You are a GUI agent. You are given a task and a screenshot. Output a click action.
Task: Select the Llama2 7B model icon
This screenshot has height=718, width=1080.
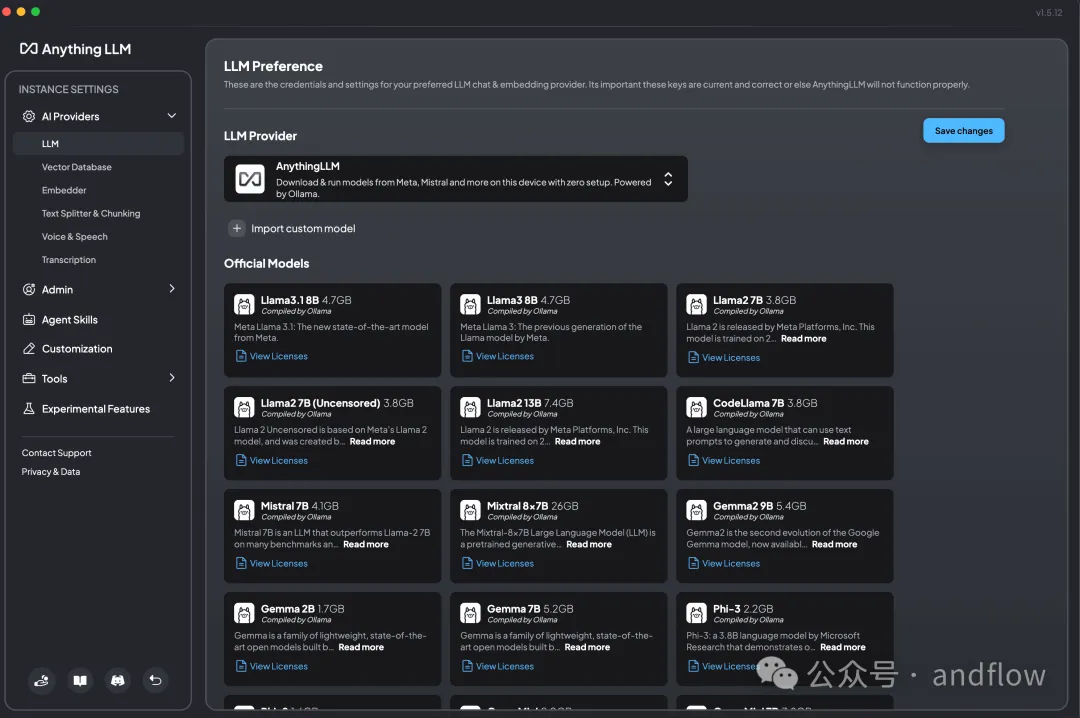696,305
